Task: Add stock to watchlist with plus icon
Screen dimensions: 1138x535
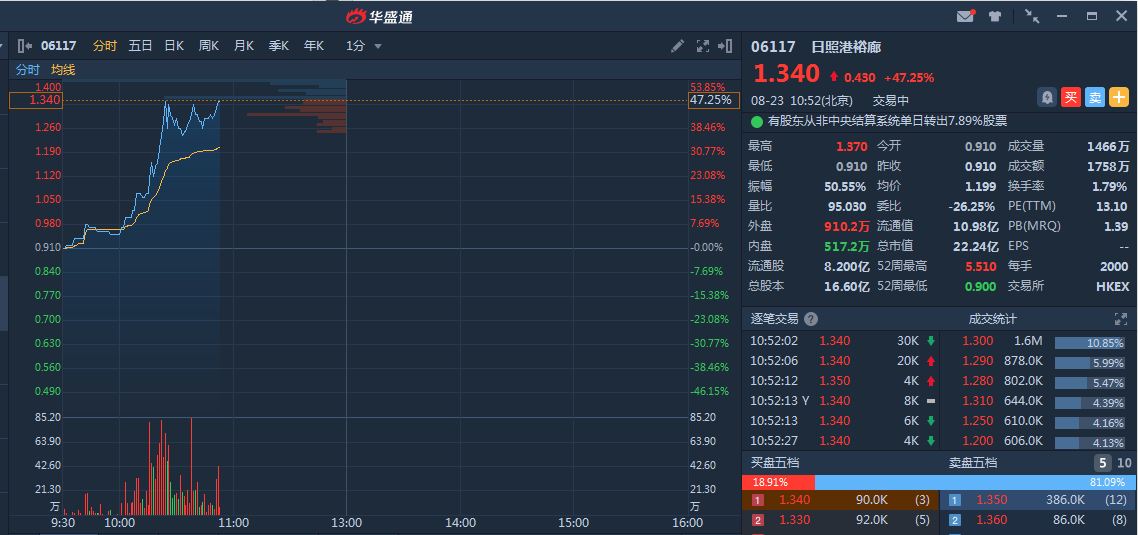Action: (x=1119, y=97)
